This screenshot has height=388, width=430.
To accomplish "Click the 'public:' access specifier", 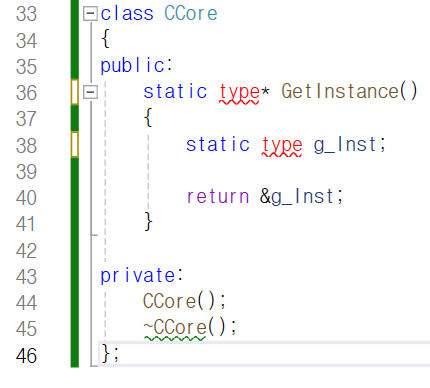I will point(136,65).
